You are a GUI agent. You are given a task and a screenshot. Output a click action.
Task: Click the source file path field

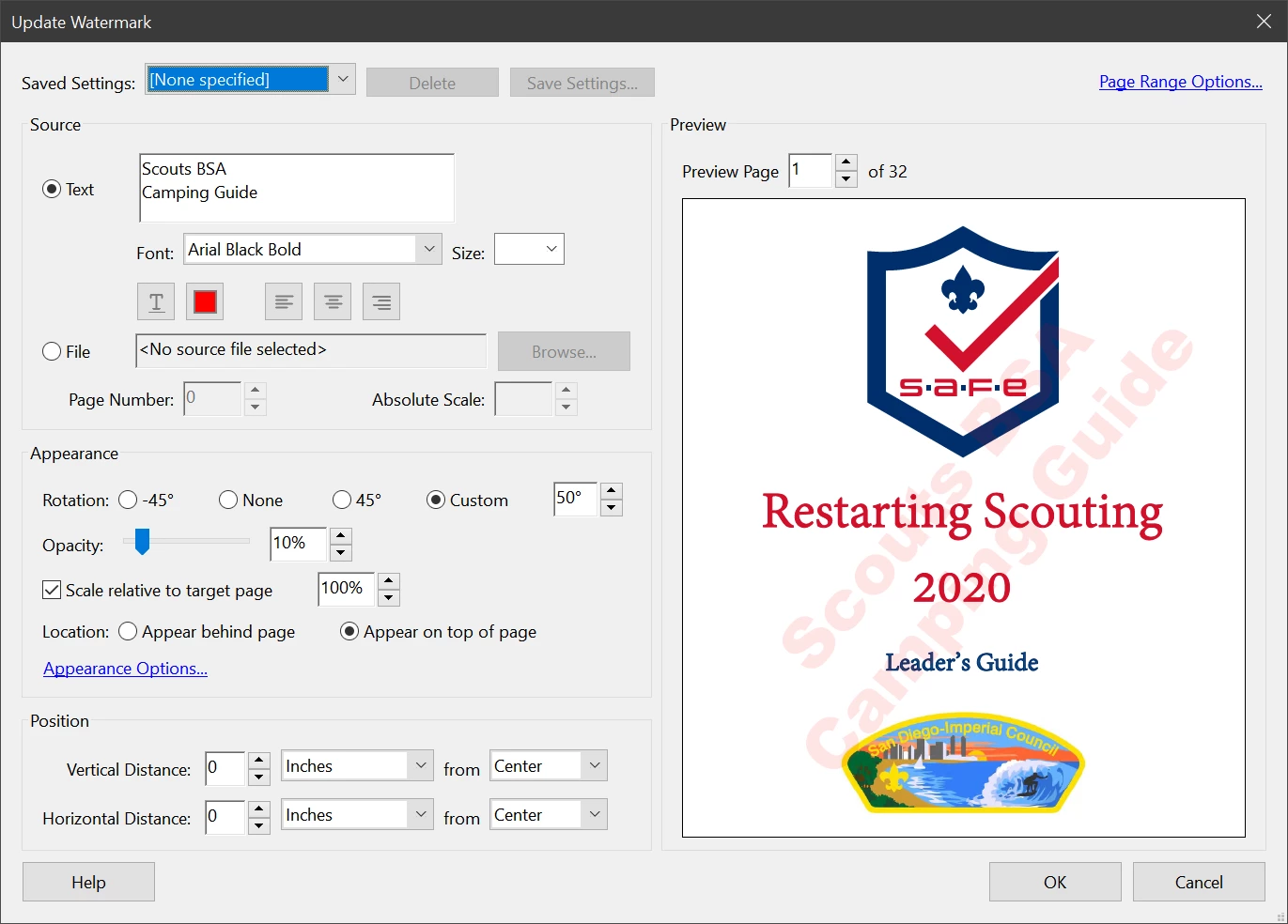click(x=311, y=350)
